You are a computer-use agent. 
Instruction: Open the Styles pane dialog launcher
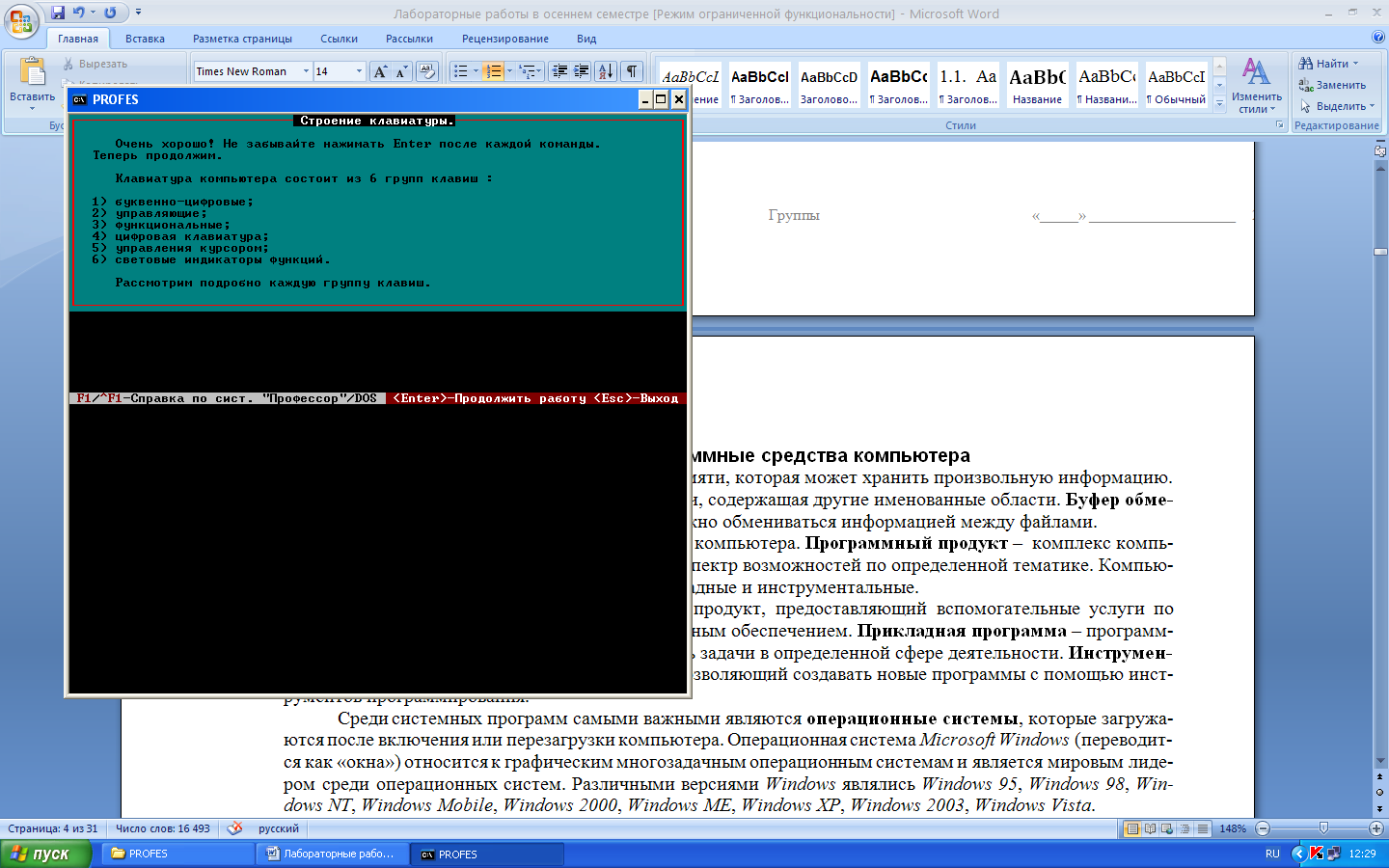pos(1280,125)
